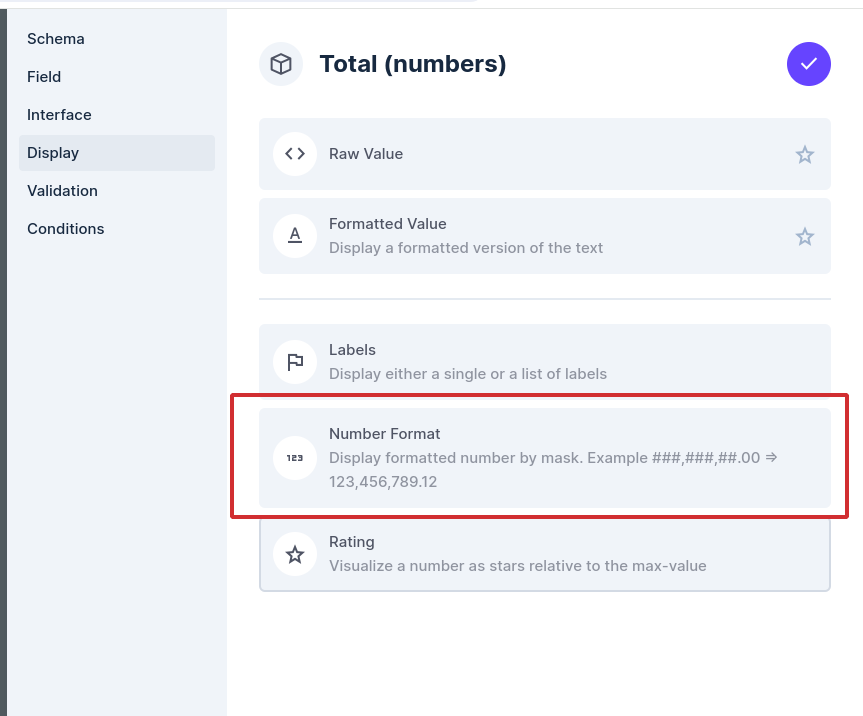Image resolution: width=863 pixels, height=716 pixels.
Task: Go to the Validation tab
Action: [117, 191]
